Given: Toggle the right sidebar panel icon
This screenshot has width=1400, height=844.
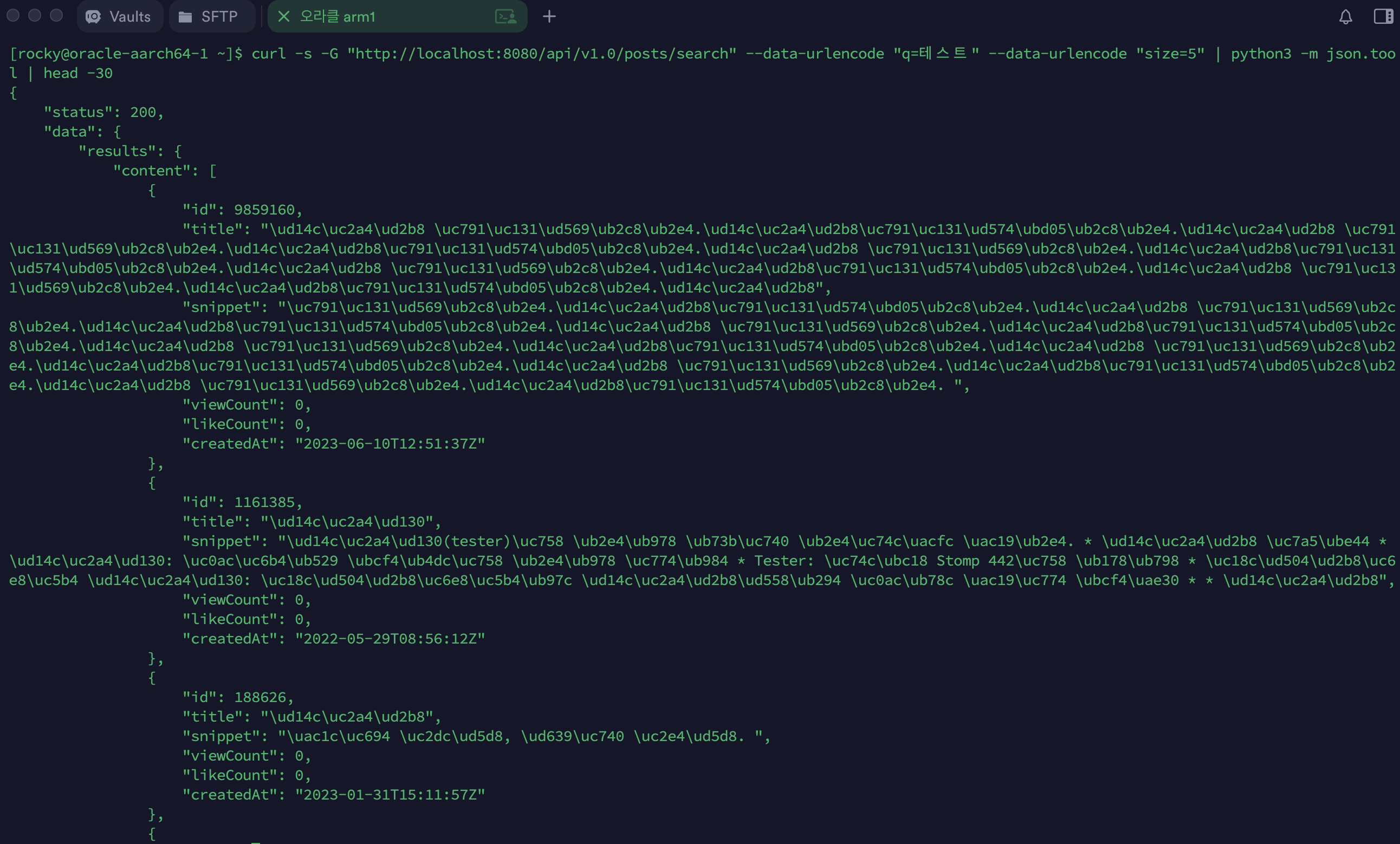Looking at the screenshot, I should (x=1382, y=16).
